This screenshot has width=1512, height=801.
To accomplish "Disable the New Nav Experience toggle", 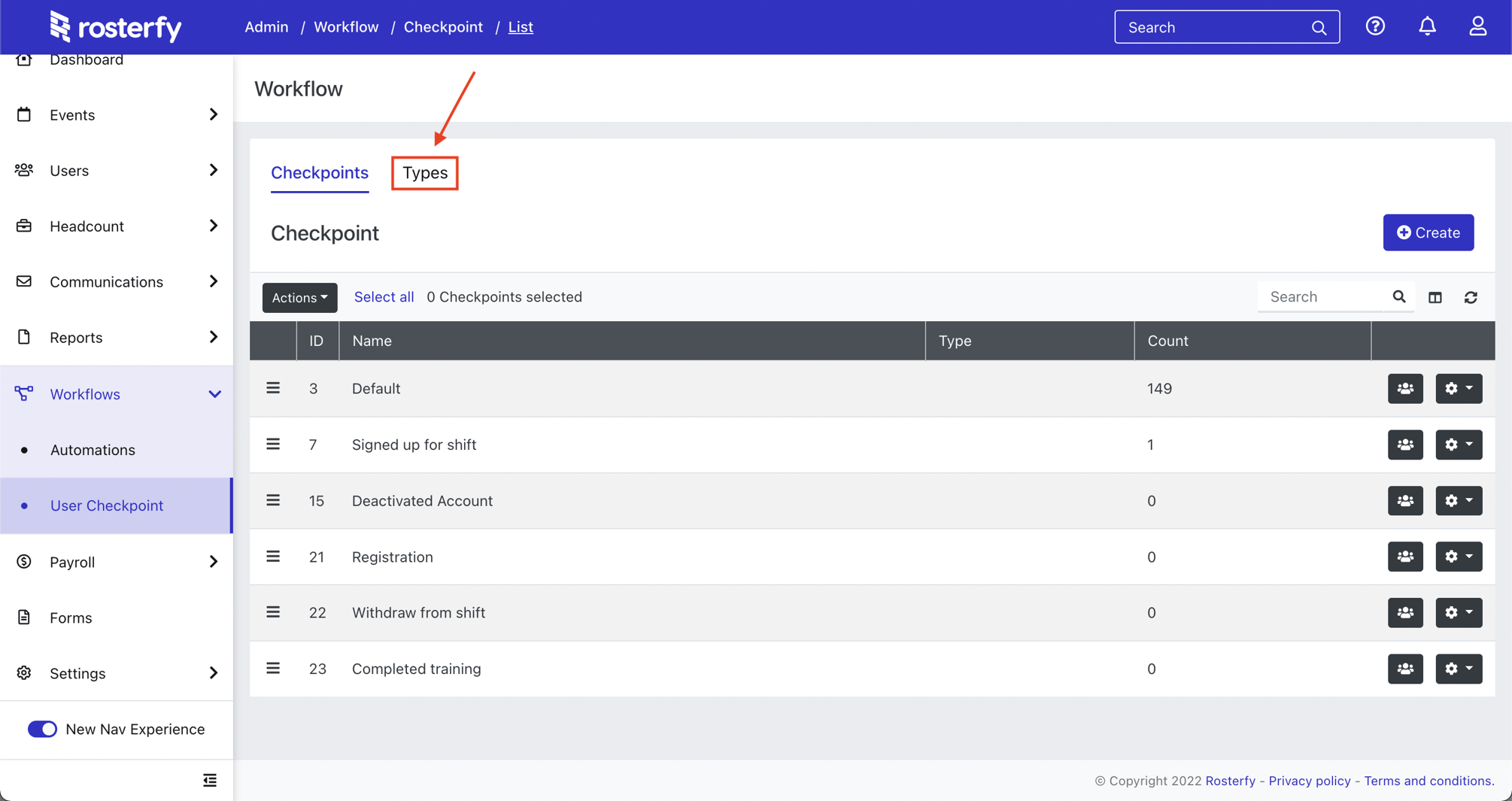I will (x=43, y=729).
